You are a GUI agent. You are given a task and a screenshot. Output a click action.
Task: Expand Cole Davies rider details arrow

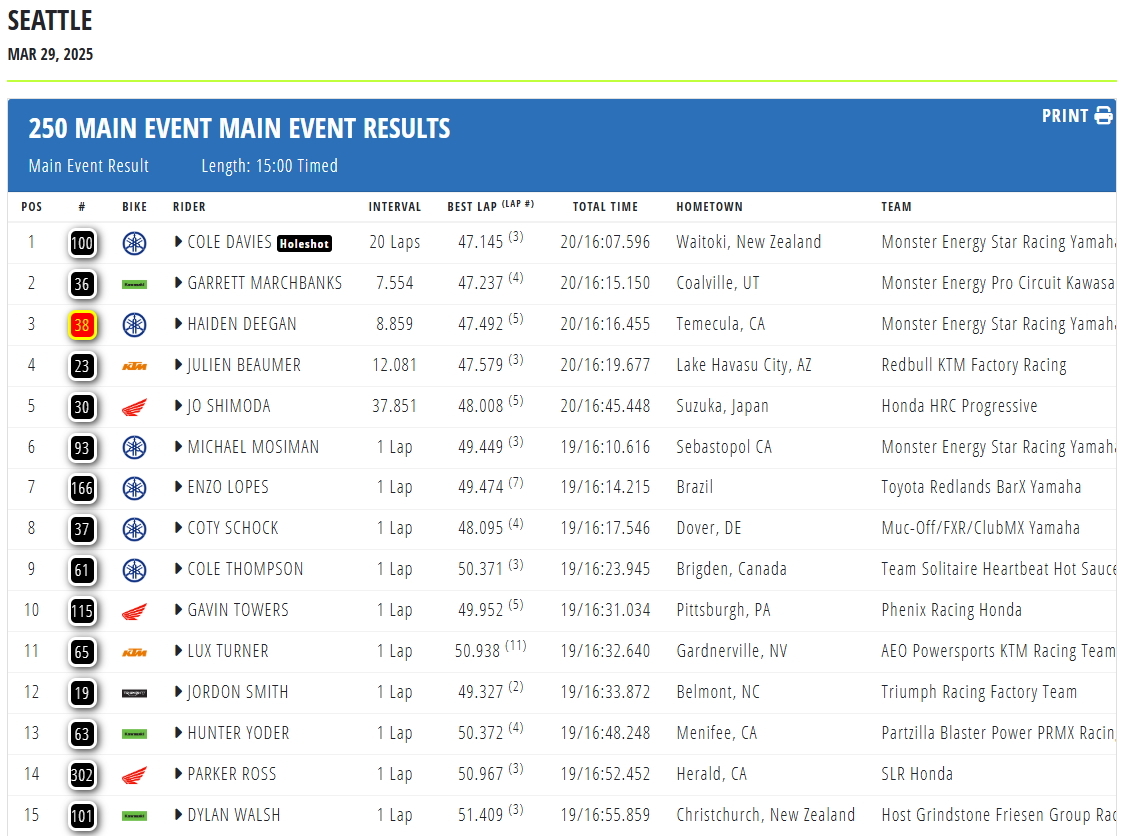tap(178, 242)
